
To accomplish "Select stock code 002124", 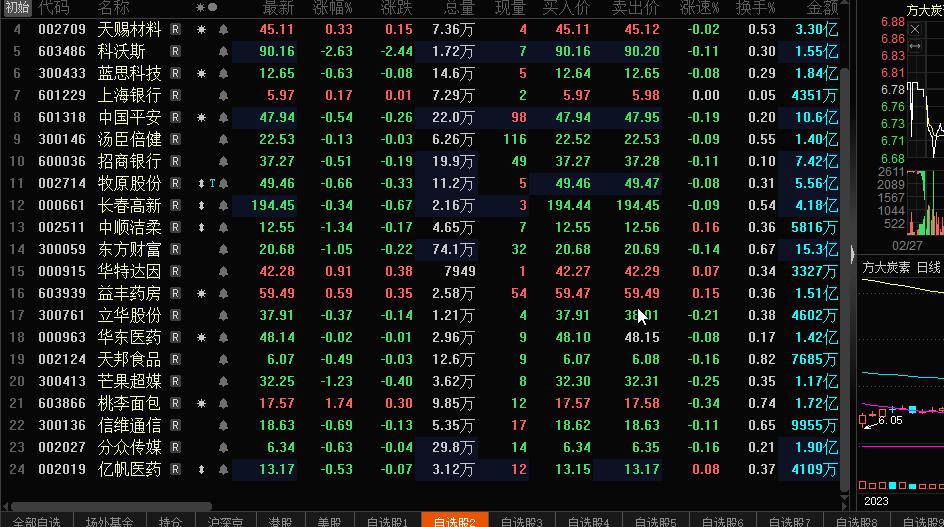I will click(x=62, y=360).
